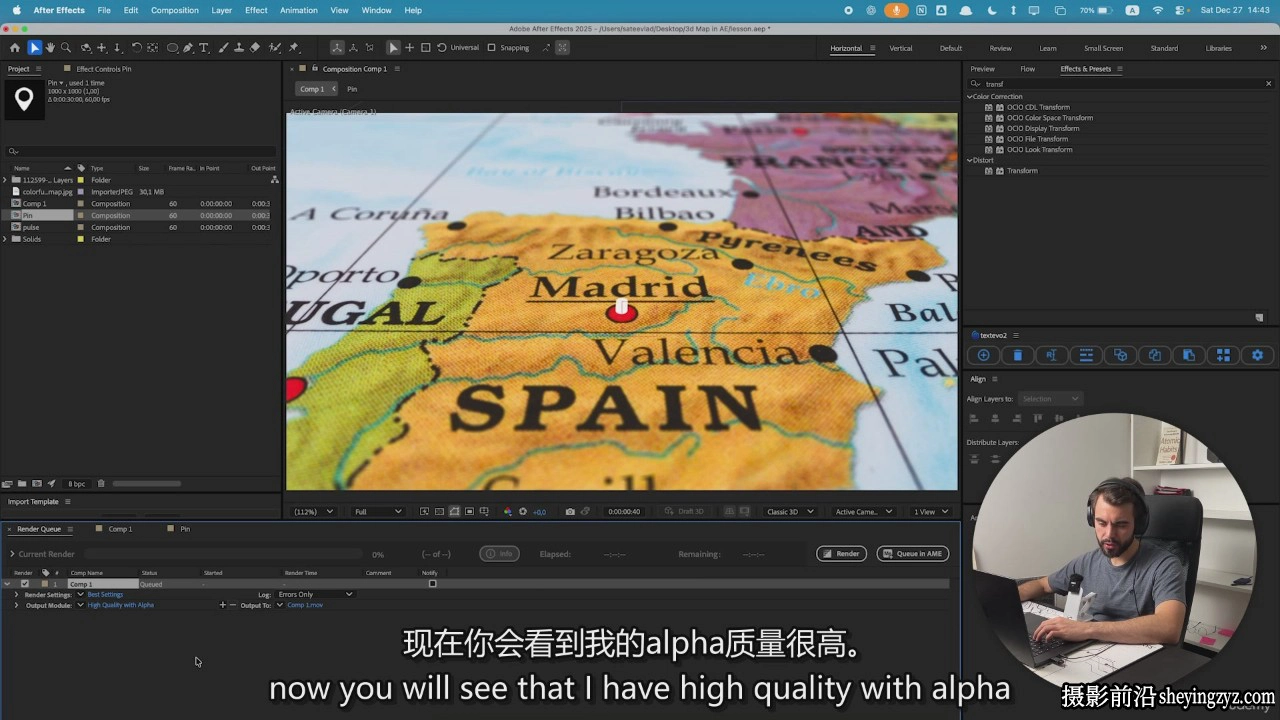Image resolution: width=1280 pixels, height=720 pixels.
Task: Toggle the Draft 3D button
Action: tap(685, 511)
